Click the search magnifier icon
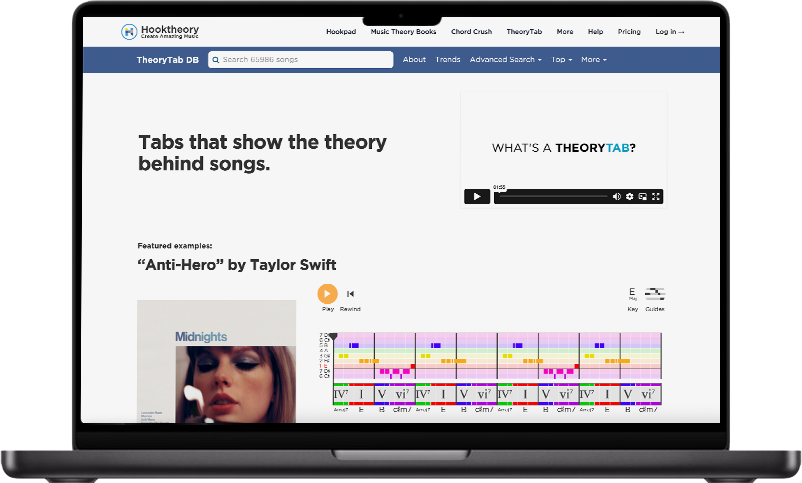The image size is (802, 483). click(x=216, y=60)
